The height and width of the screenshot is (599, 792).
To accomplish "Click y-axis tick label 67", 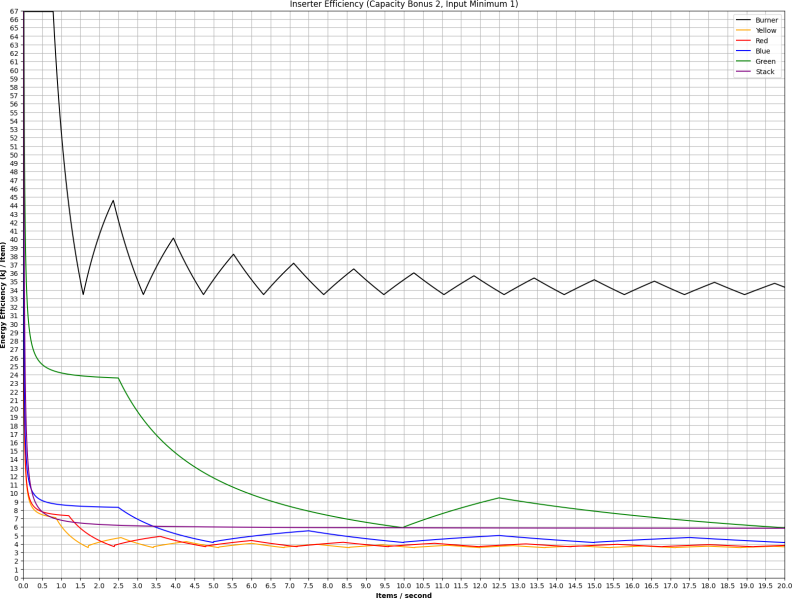I will (14, 11).
